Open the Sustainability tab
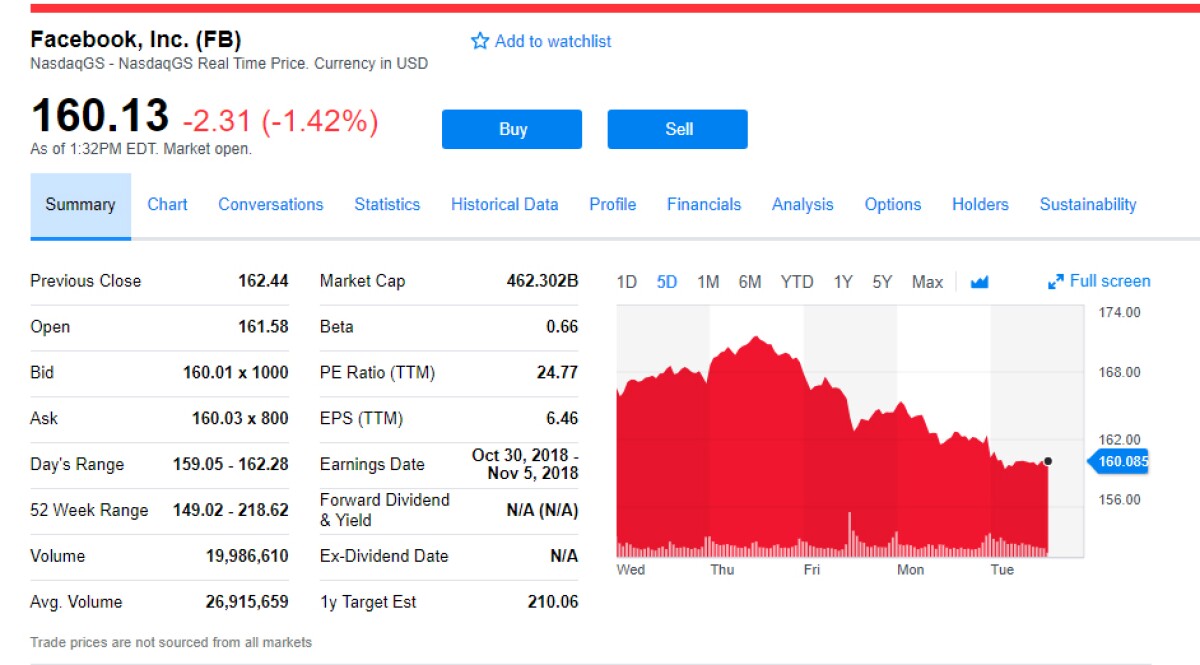Image resolution: width=1200 pixels, height=665 pixels. (x=1088, y=204)
